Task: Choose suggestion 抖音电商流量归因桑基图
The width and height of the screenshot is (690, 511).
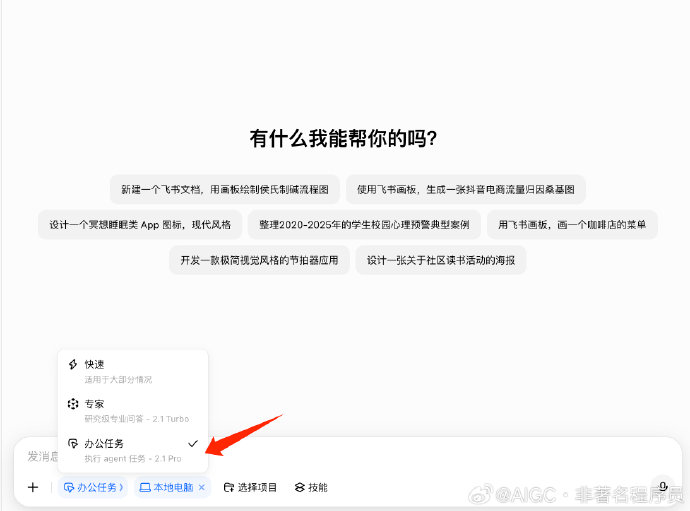Action: tap(466, 189)
